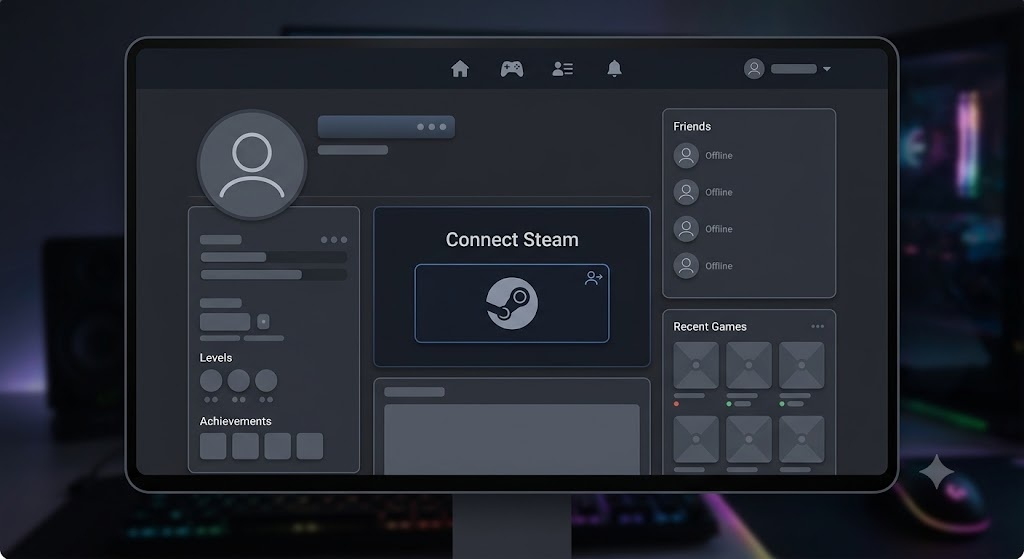Open the second Achievements square tile
This screenshot has height=559, width=1024.
(x=246, y=446)
